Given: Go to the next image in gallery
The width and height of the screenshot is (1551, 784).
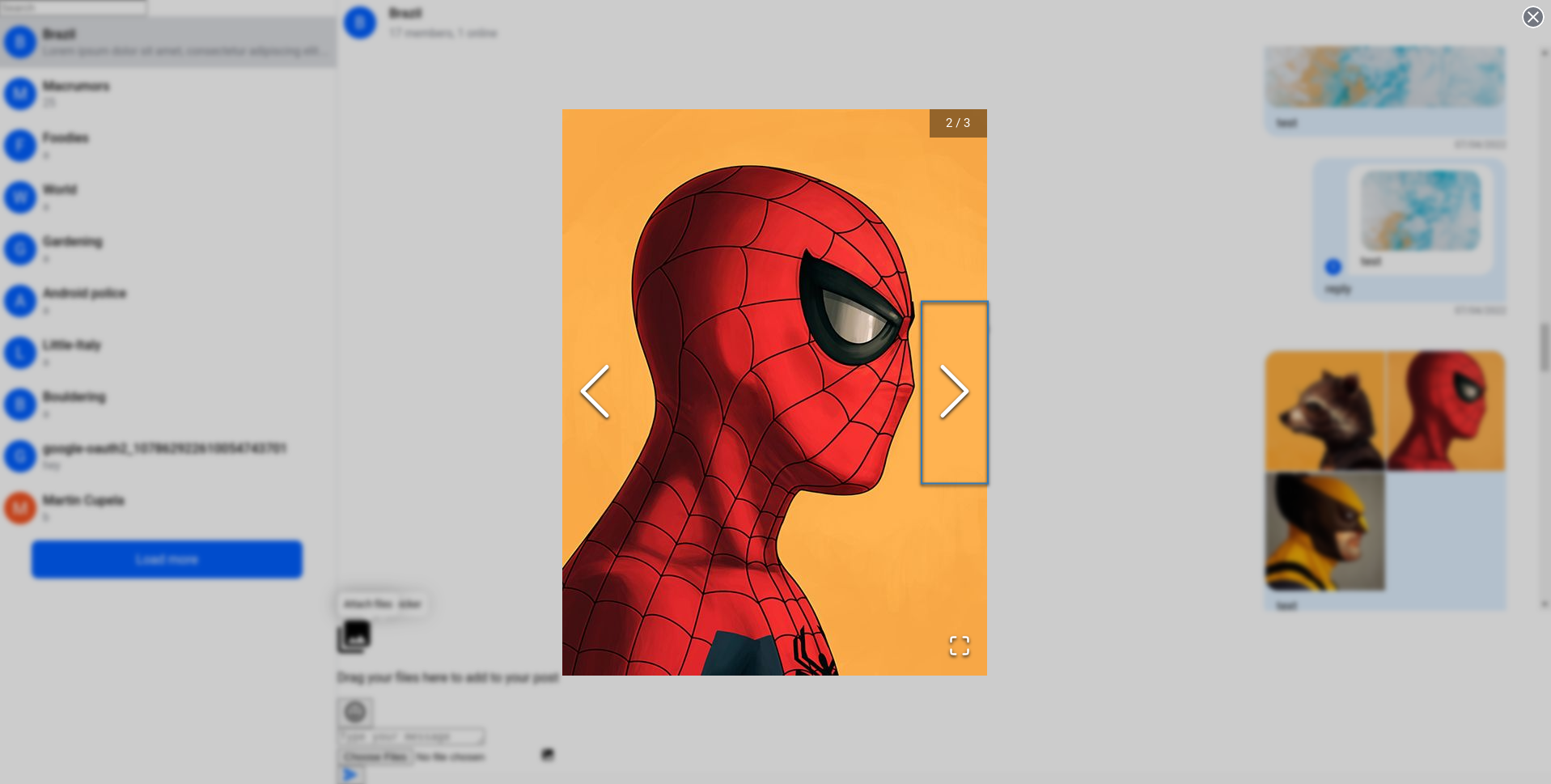Looking at the screenshot, I should click(x=954, y=392).
